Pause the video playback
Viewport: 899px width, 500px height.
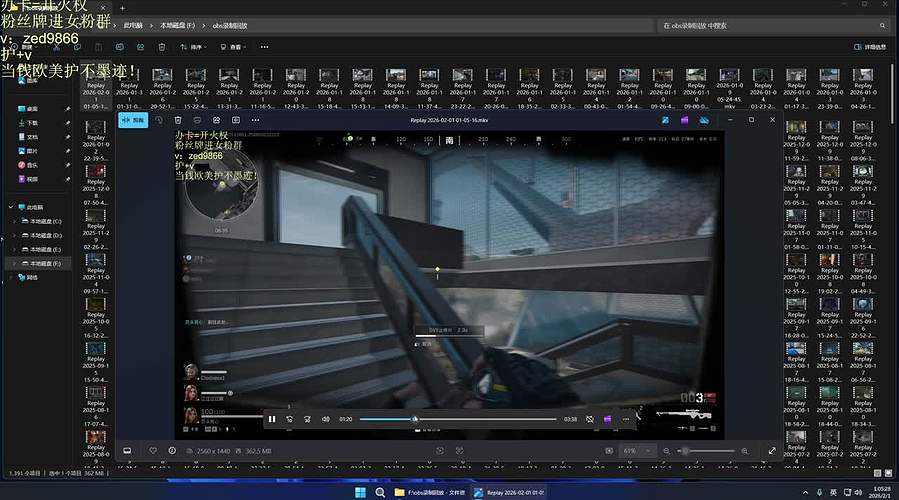point(272,419)
